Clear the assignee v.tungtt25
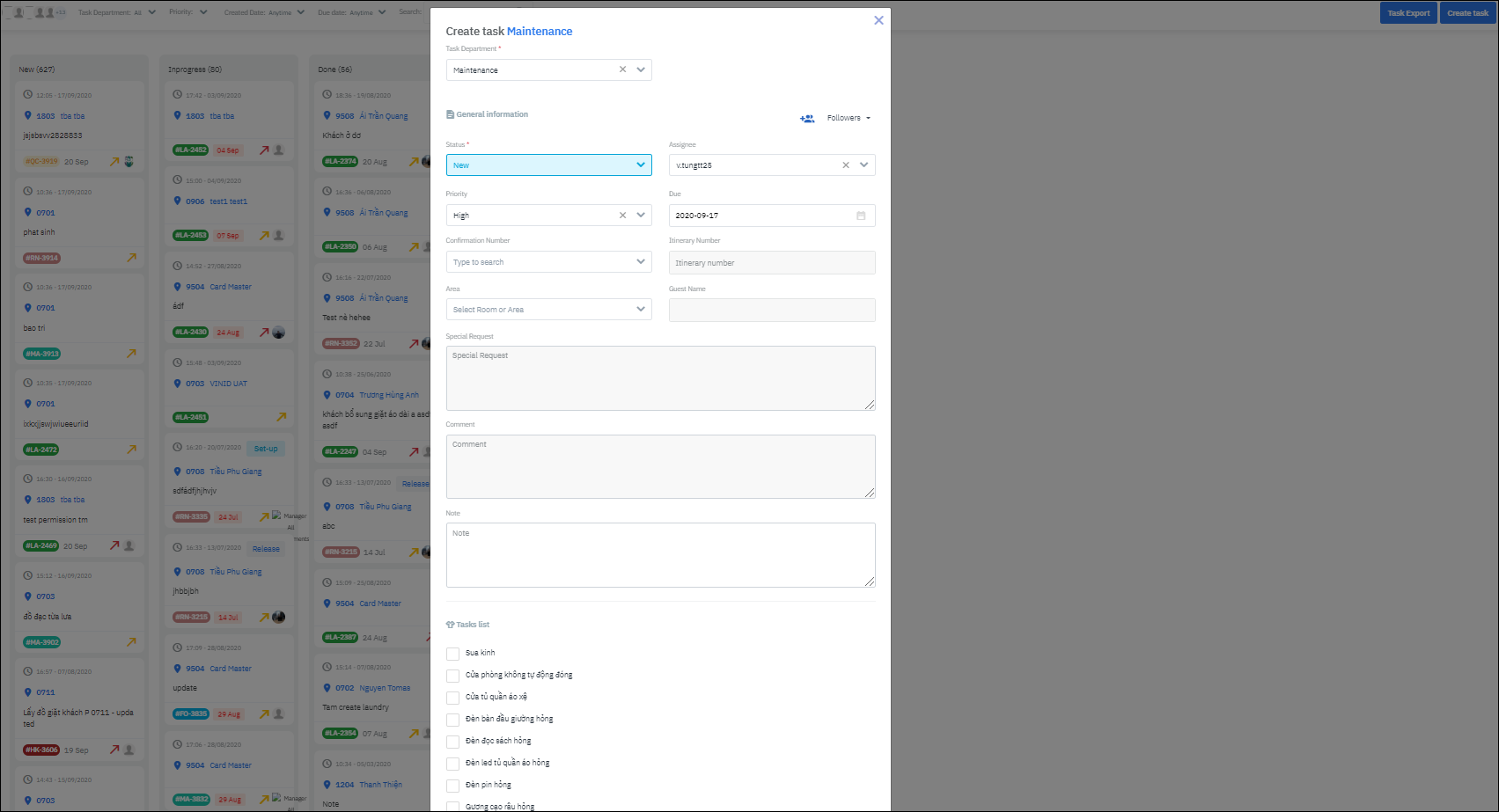This screenshot has width=1499, height=812. point(845,165)
